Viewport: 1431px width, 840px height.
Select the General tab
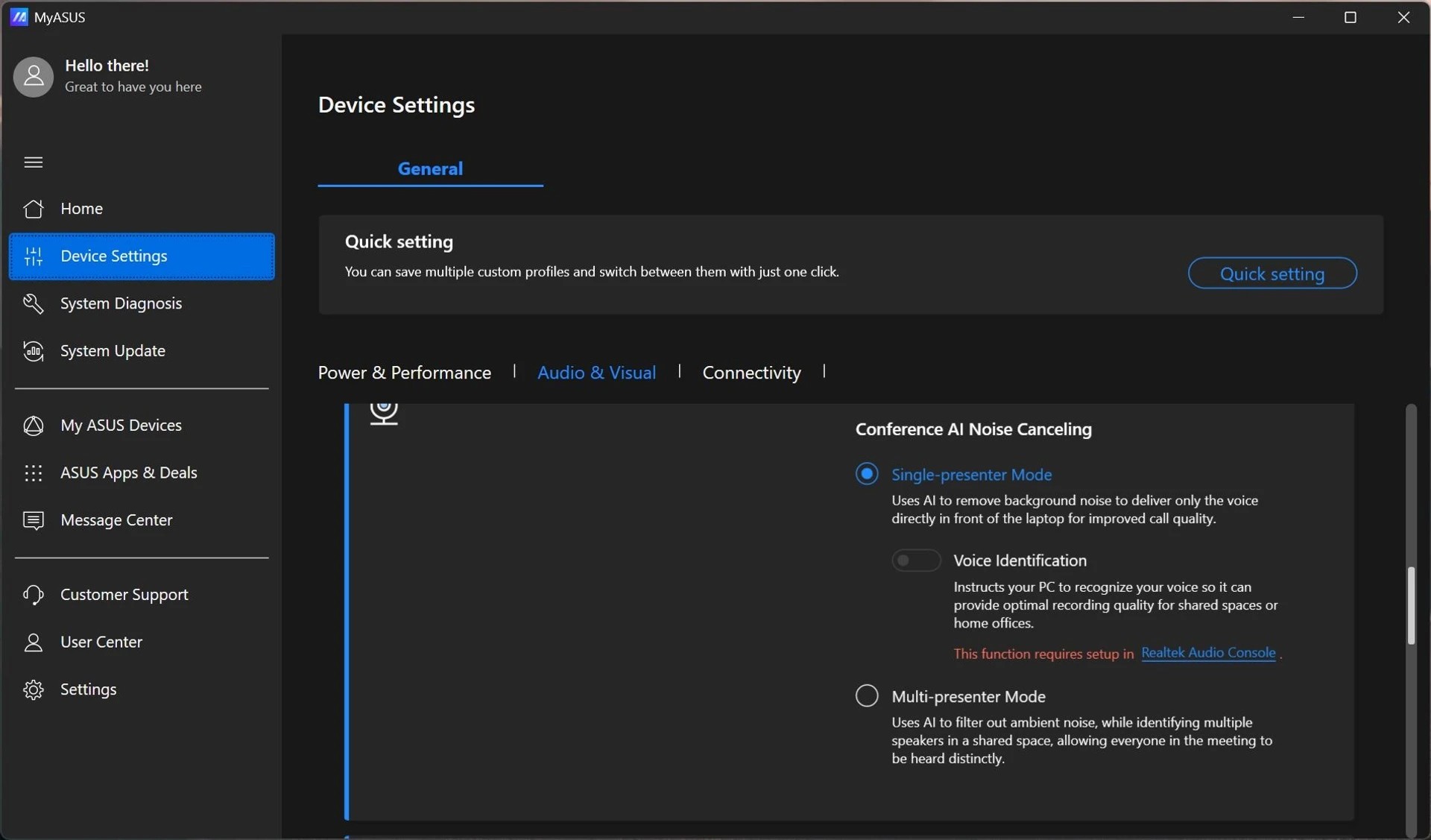click(430, 169)
